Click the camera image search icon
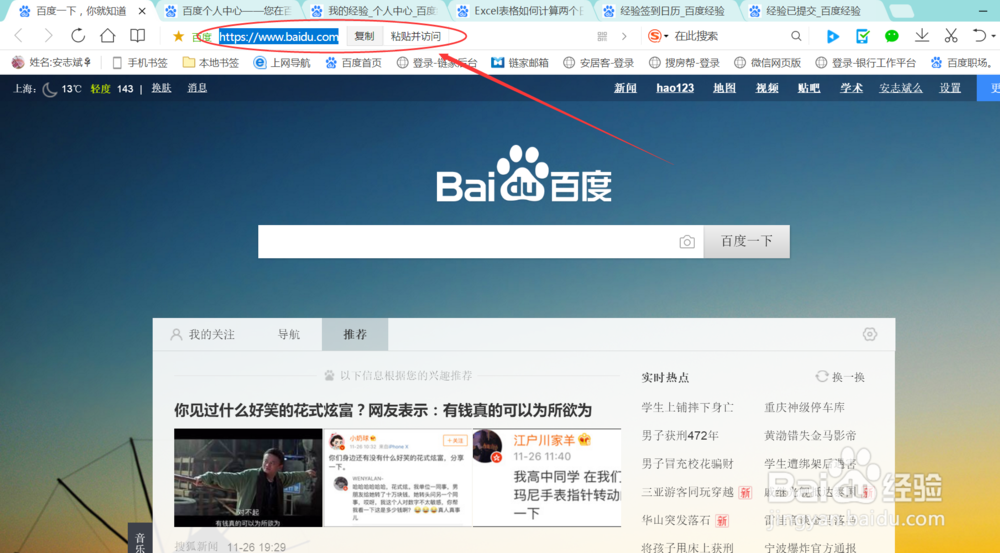1000x553 pixels. coord(687,242)
